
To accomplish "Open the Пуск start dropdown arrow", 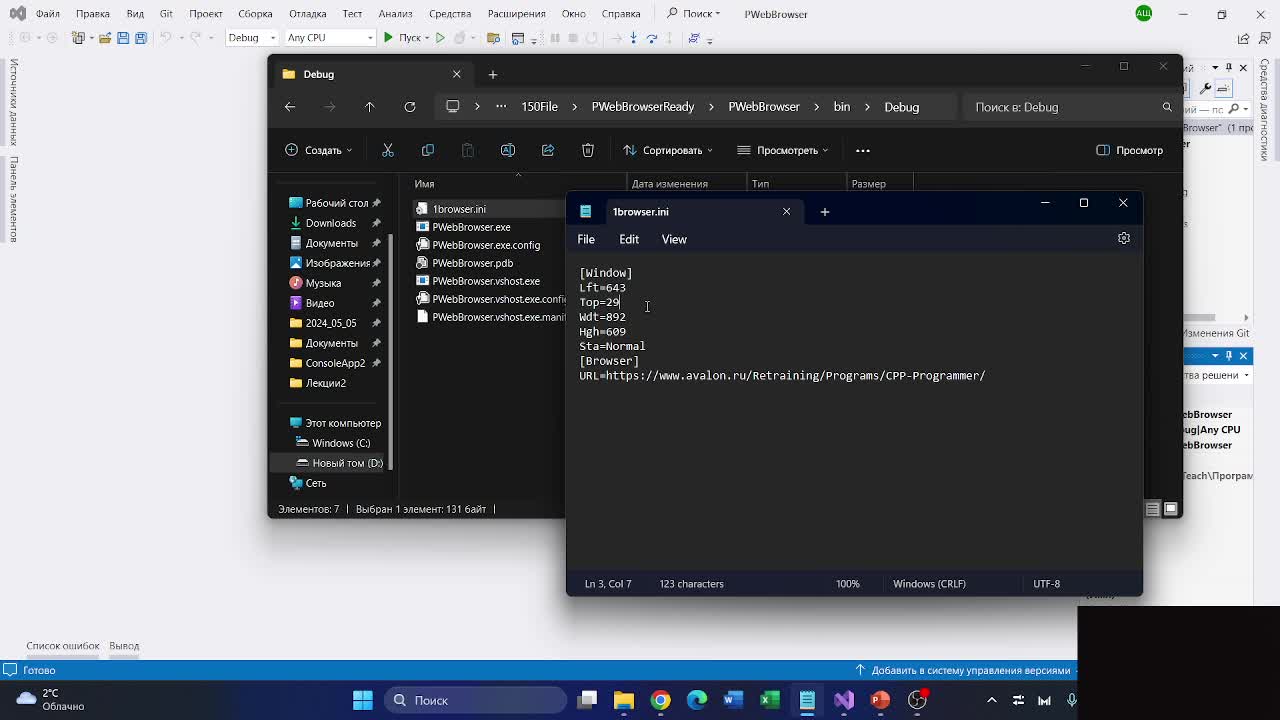I will tap(427, 38).
